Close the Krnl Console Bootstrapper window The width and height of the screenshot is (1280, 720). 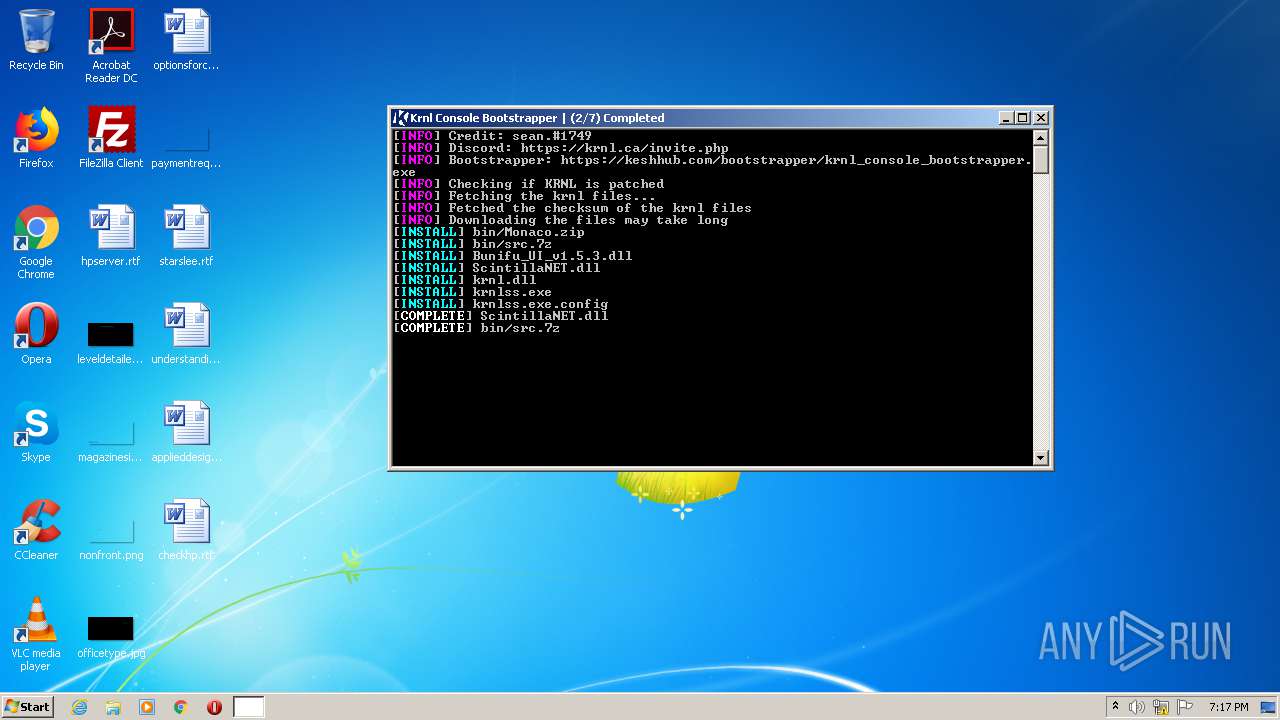(x=1040, y=118)
